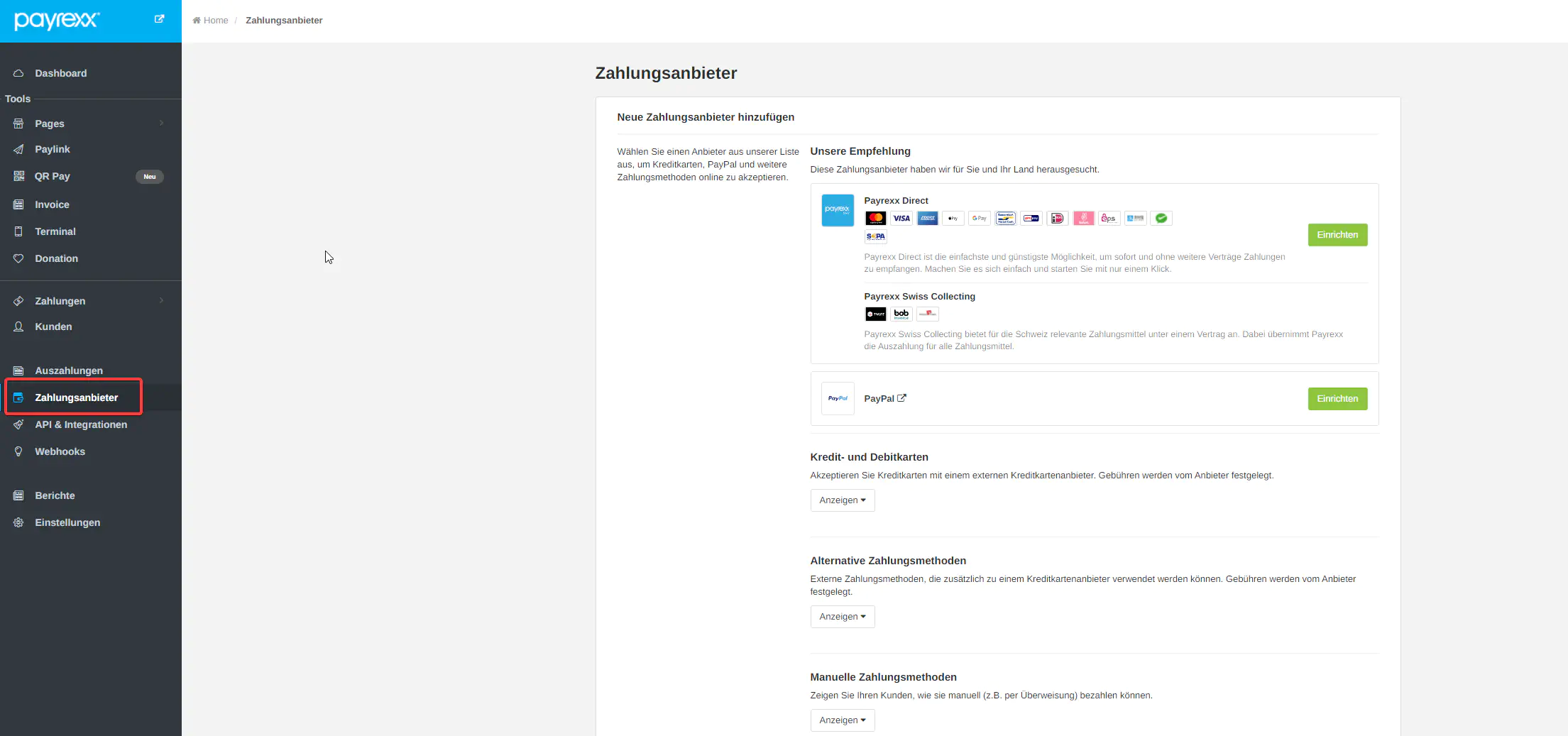Open the Auszahlungen menu item
Viewport: 1568px width, 736px height.
(69, 370)
